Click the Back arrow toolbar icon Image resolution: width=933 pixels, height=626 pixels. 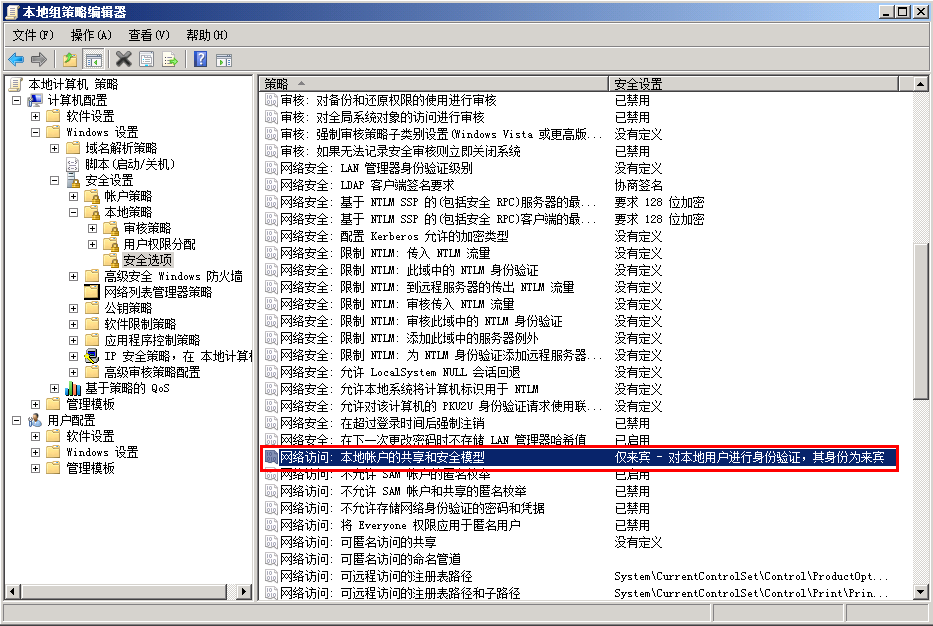[16, 60]
